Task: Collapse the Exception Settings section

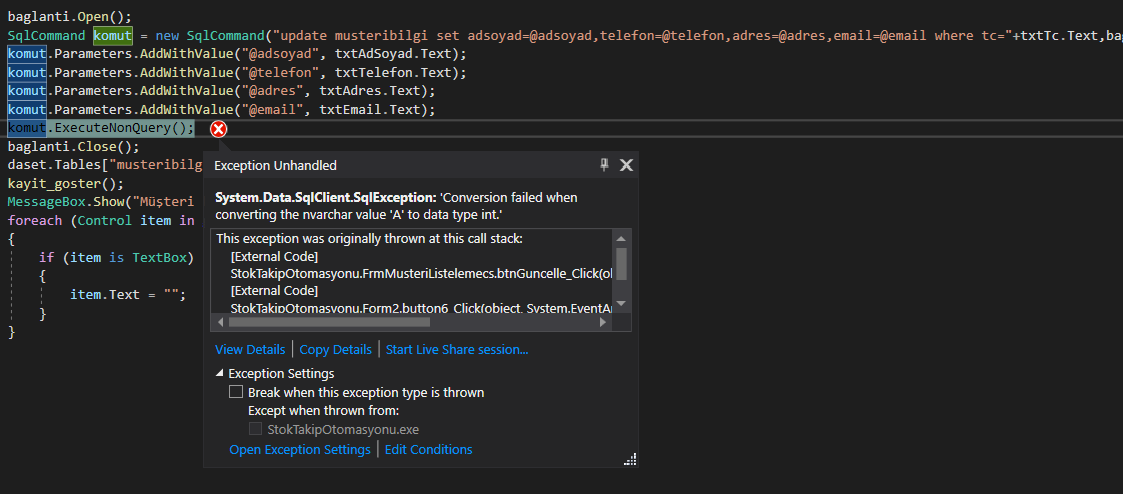Action: coord(220,374)
